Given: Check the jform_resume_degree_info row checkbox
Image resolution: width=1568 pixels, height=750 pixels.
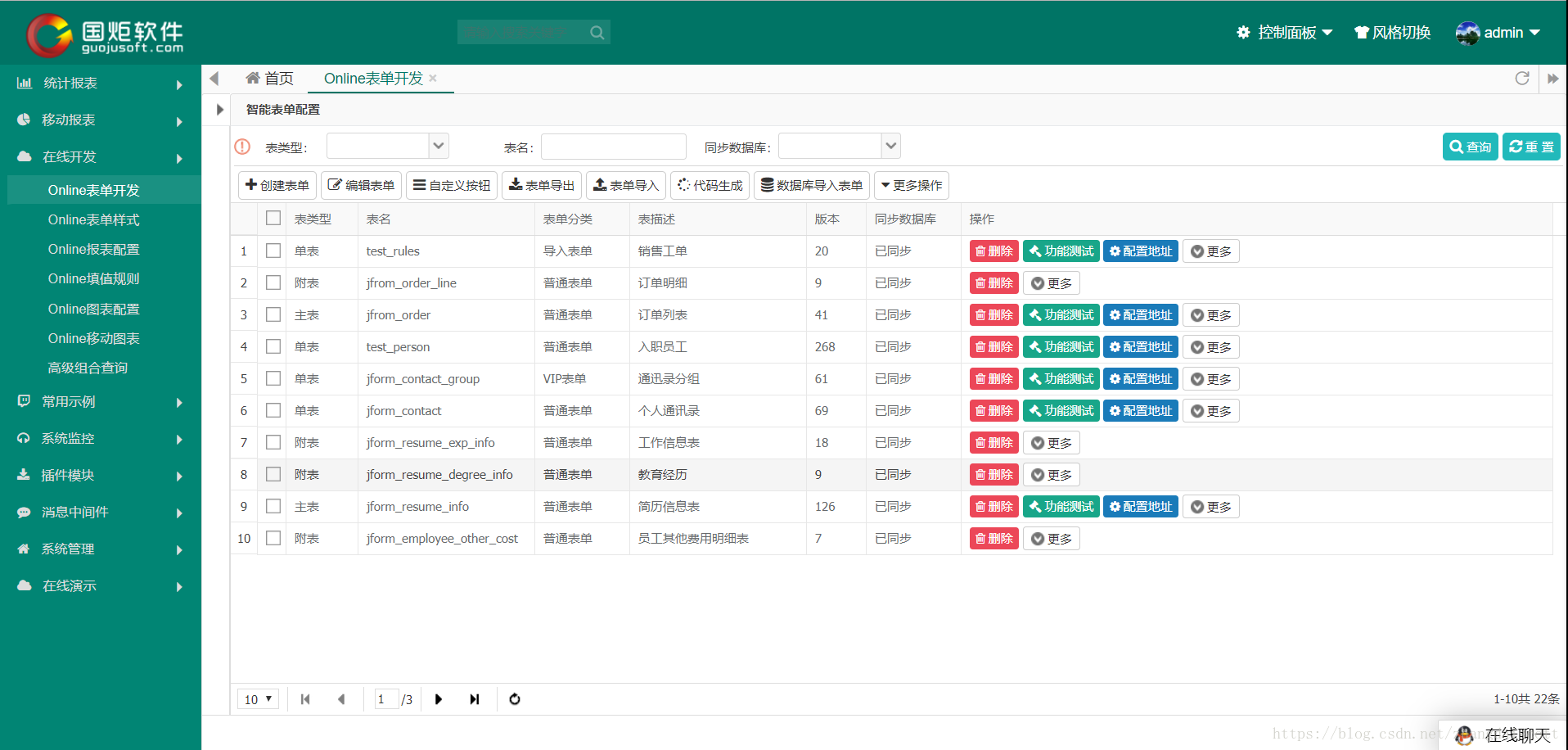Looking at the screenshot, I should (273, 474).
